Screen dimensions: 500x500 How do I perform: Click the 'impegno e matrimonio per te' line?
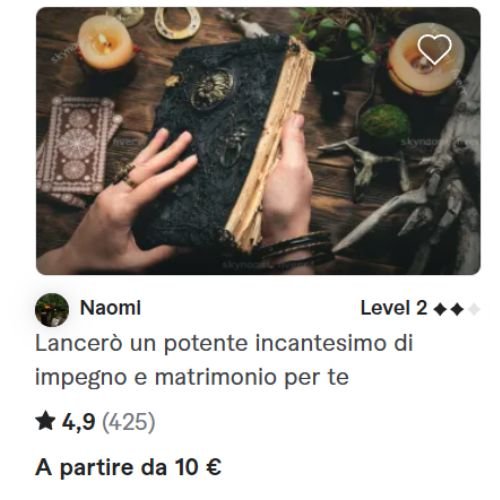(x=192, y=377)
